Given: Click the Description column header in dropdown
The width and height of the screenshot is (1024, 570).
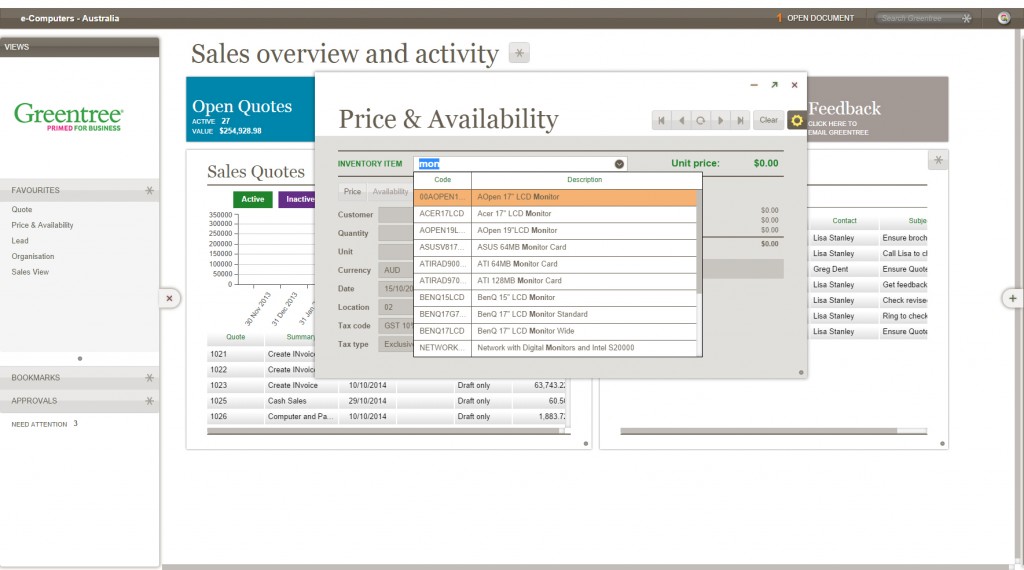Looking at the screenshot, I should pyautogui.click(x=584, y=180).
